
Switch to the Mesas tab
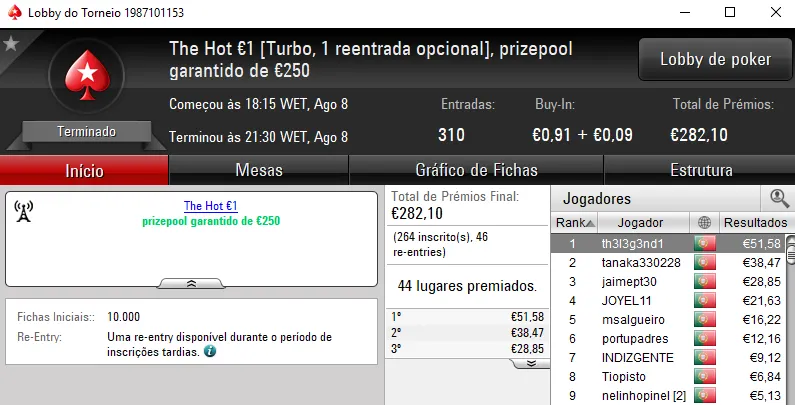[258, 170]
